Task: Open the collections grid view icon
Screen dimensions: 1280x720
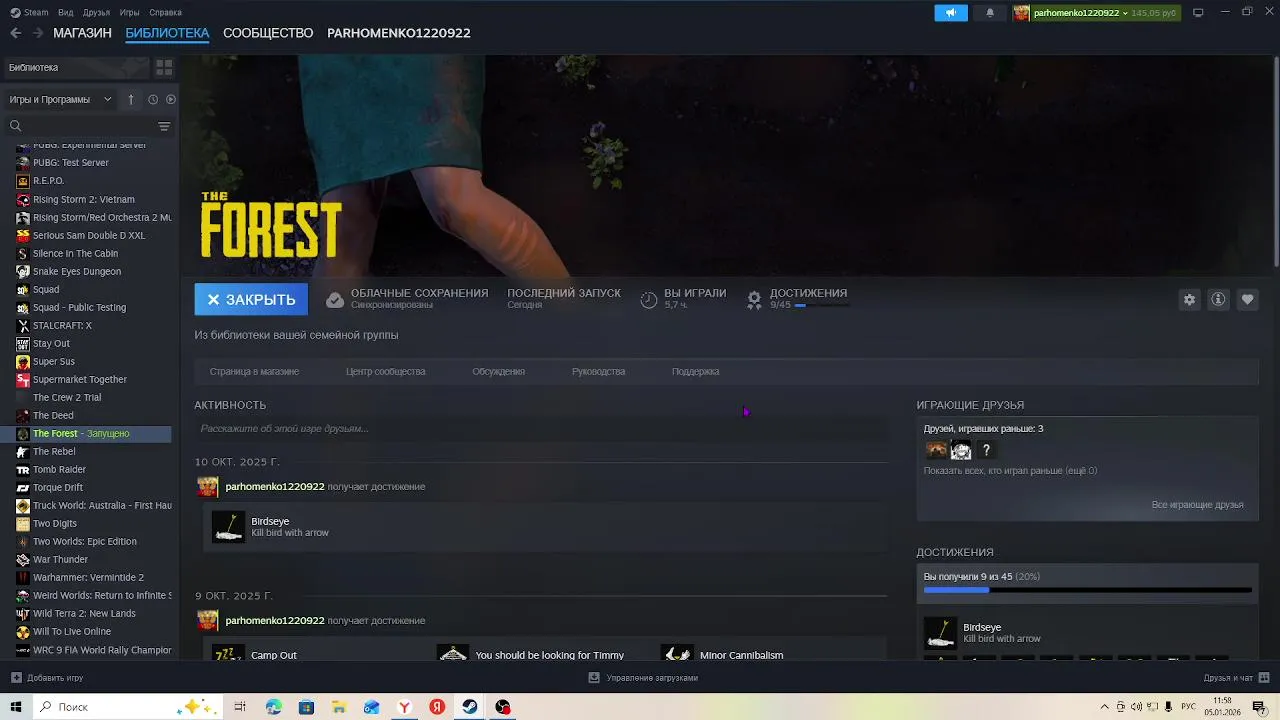Action: [164, 67]
